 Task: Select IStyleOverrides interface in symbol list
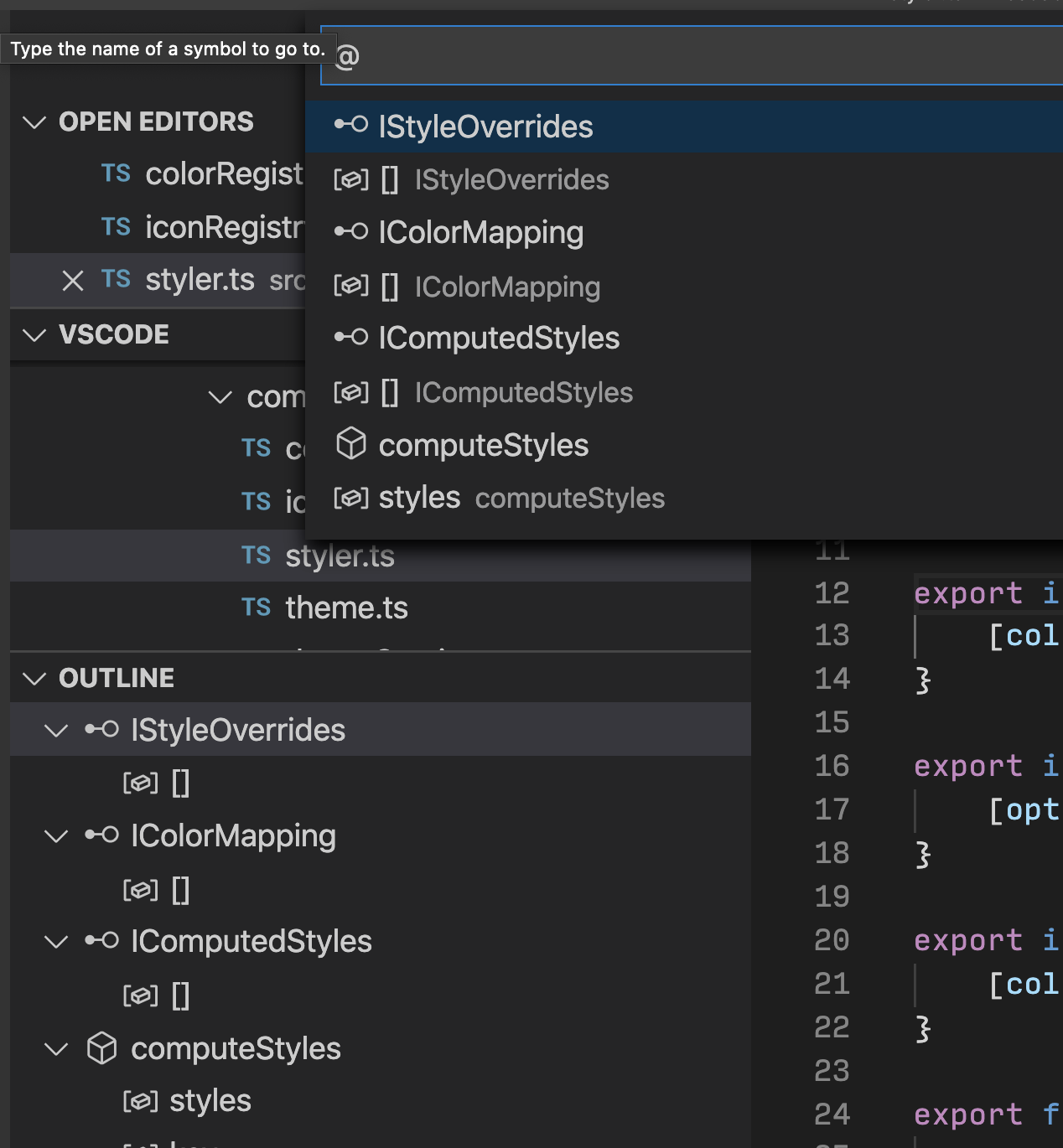(x=684, y=127)
